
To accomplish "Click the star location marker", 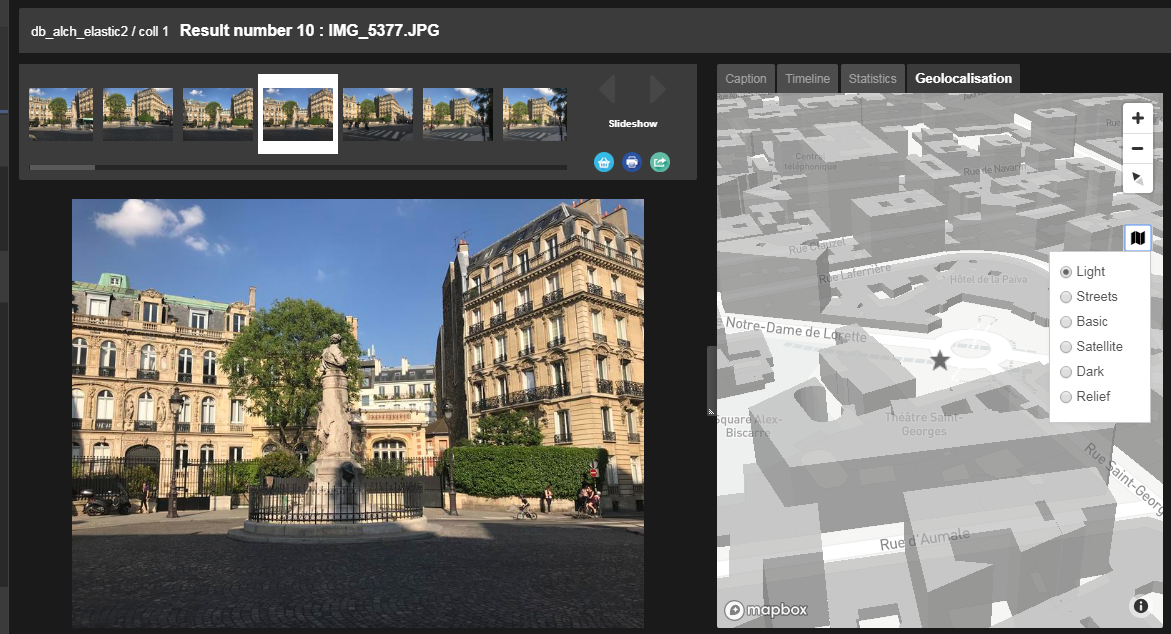I will (939, 361).
